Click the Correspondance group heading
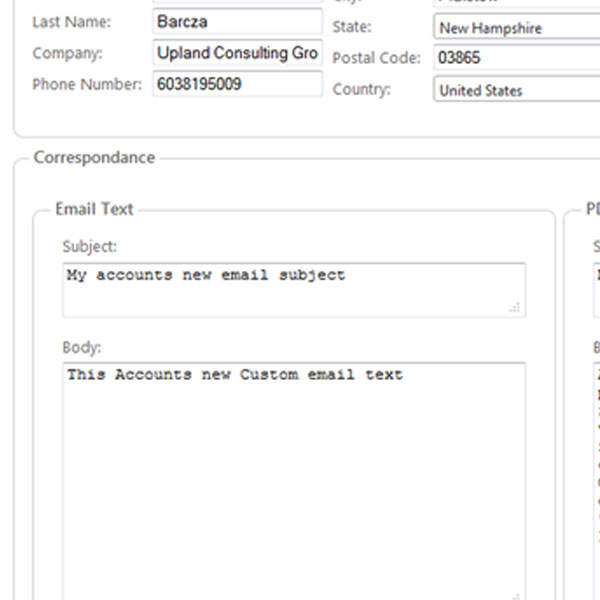600x600 pixels. tap(94, 157)
